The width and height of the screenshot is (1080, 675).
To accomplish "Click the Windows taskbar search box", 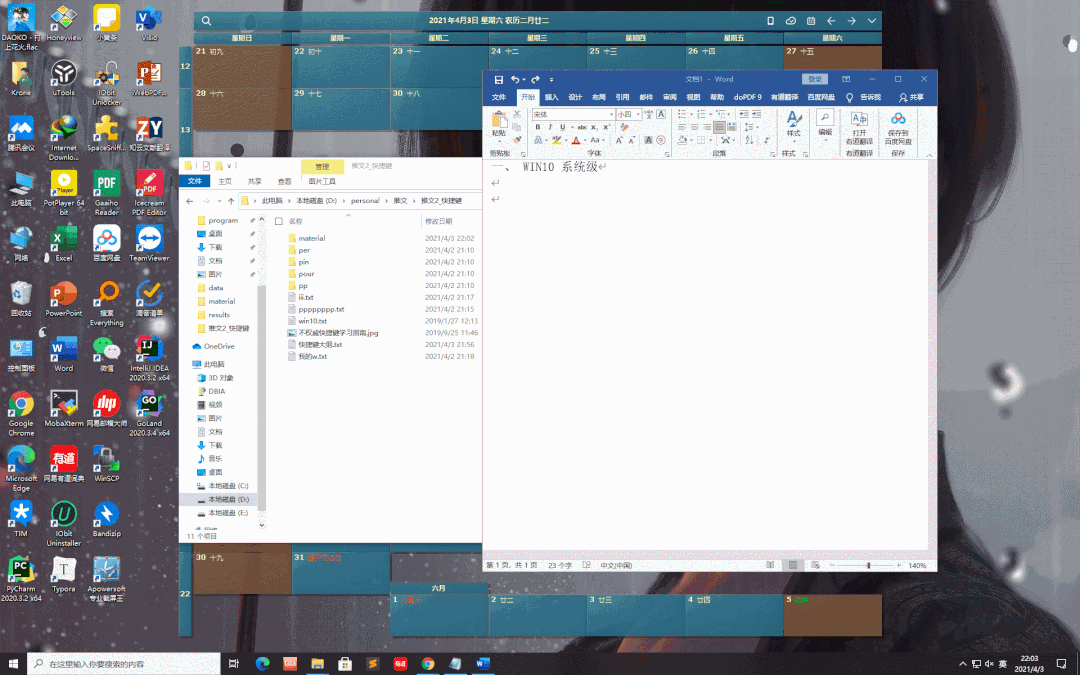I will pyautogui.click(x=124, y=664).
